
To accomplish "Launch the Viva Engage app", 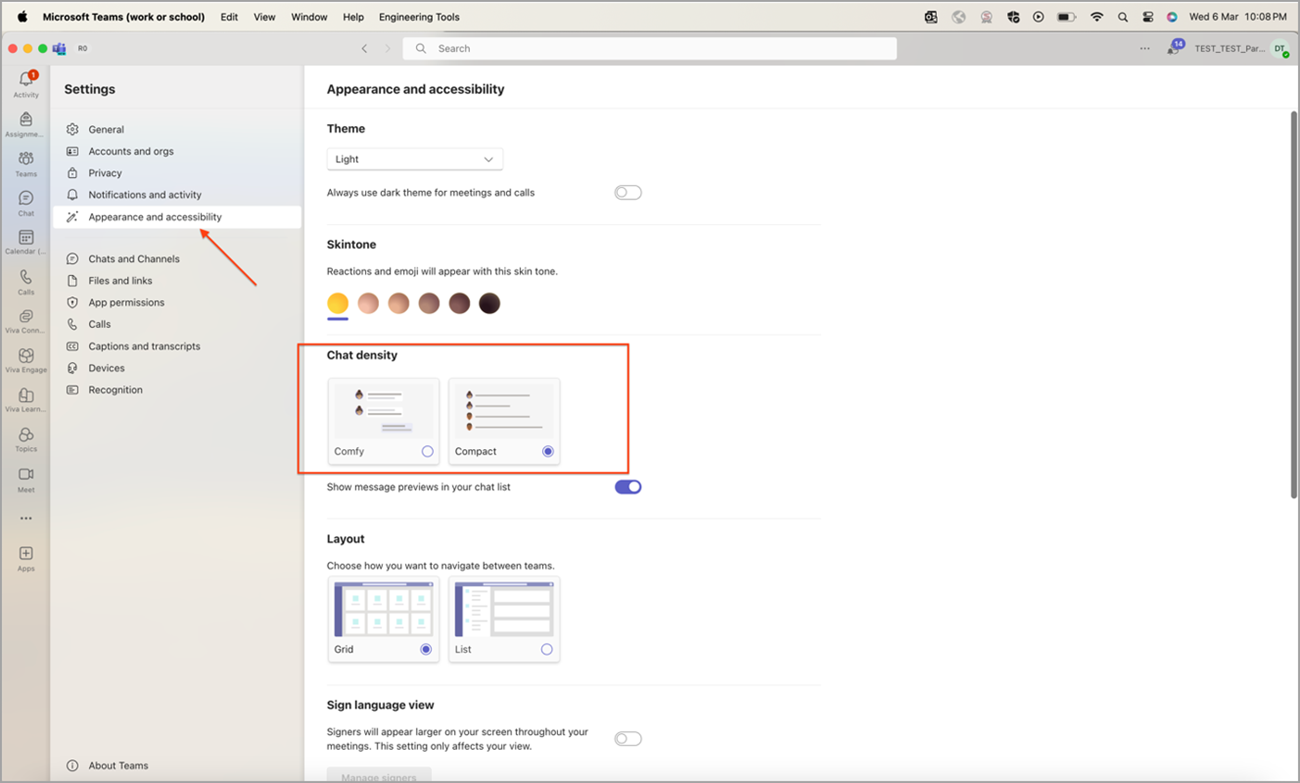I will tap(26, 361).
